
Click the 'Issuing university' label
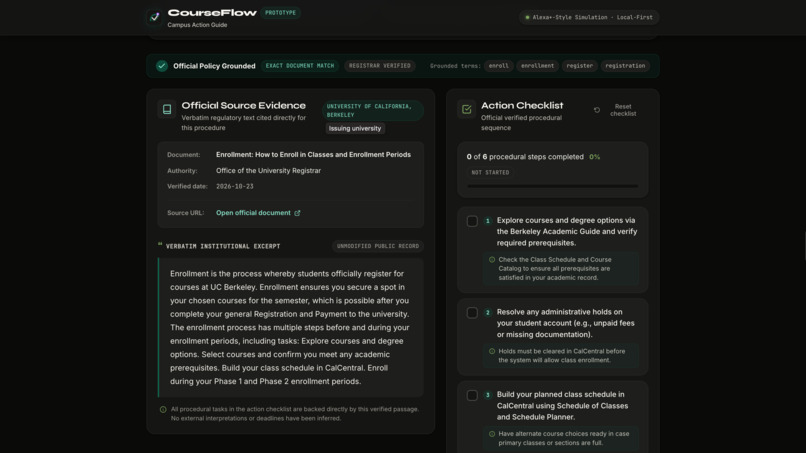(355, 129)
